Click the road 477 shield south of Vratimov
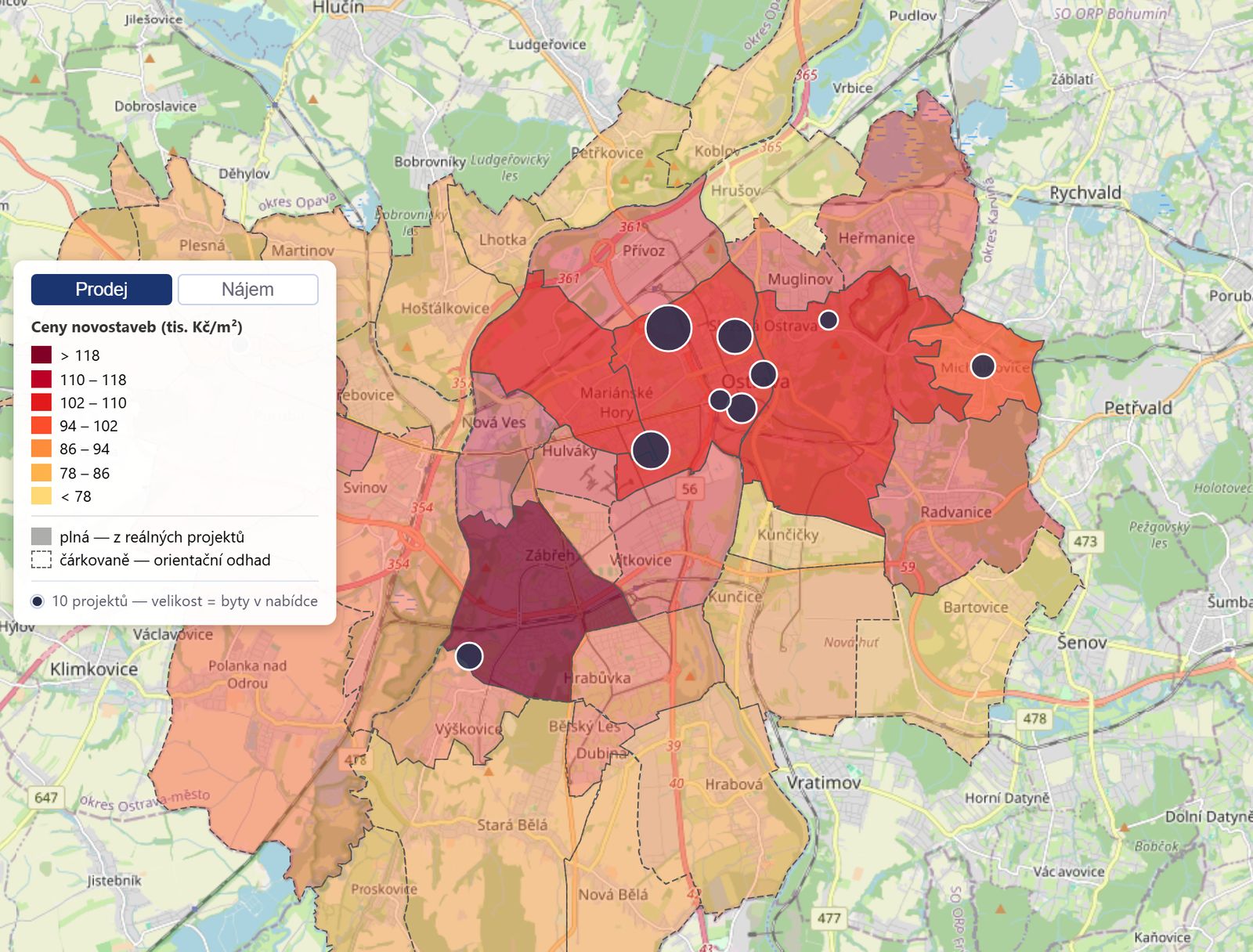The width and height of the screenshot is (1253, 952). [x=829, y=918]
